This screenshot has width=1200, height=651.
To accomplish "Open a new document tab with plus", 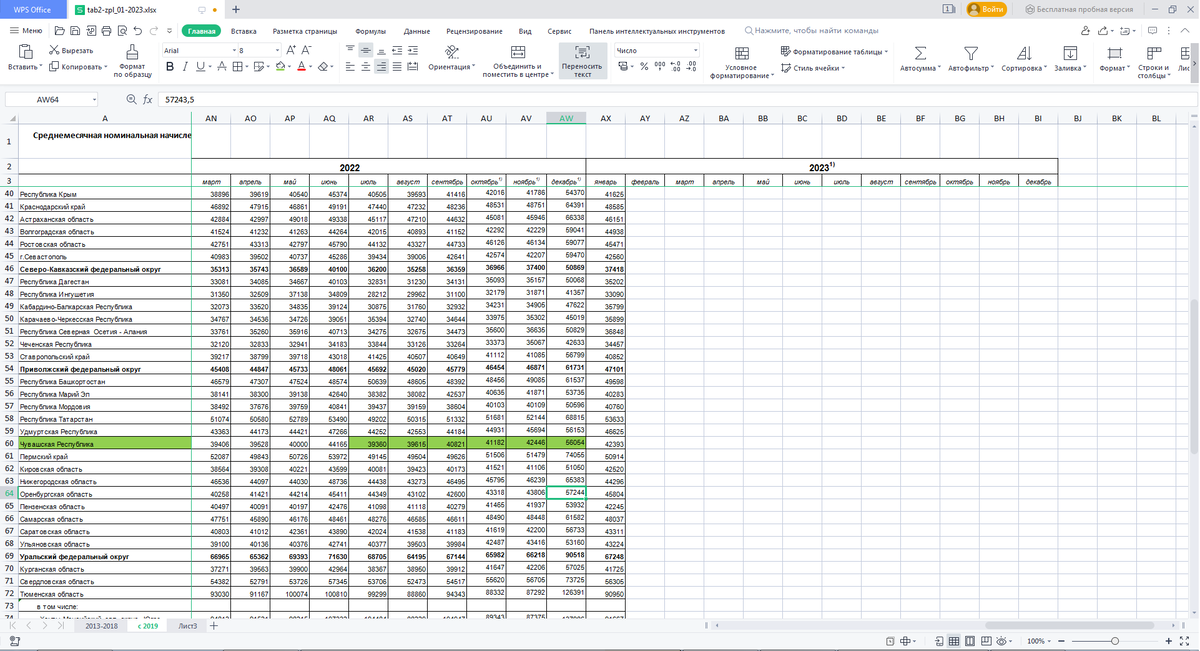I will (235, 9).
